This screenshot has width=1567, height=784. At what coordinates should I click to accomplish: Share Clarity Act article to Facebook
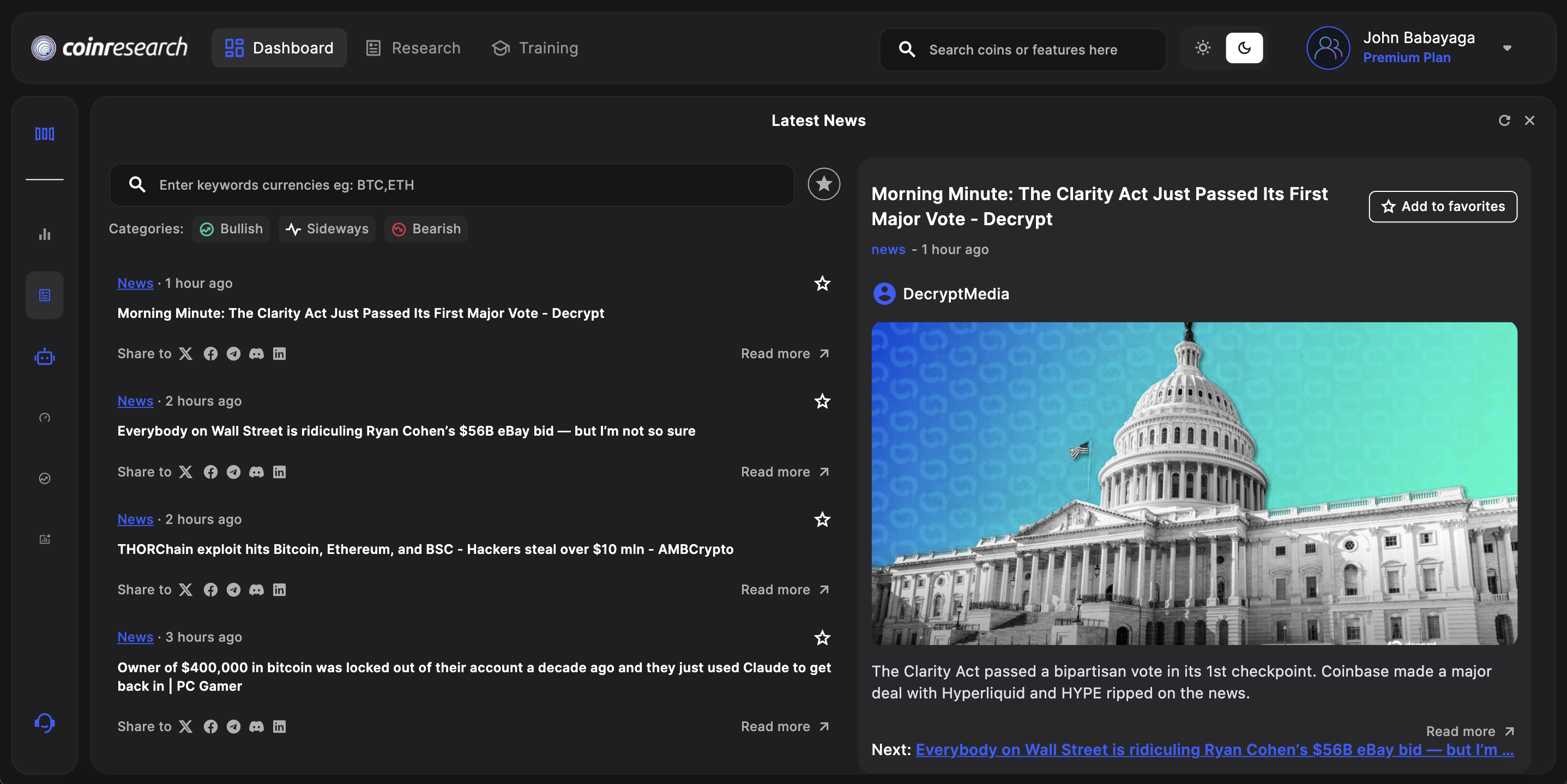coord(210,353)
